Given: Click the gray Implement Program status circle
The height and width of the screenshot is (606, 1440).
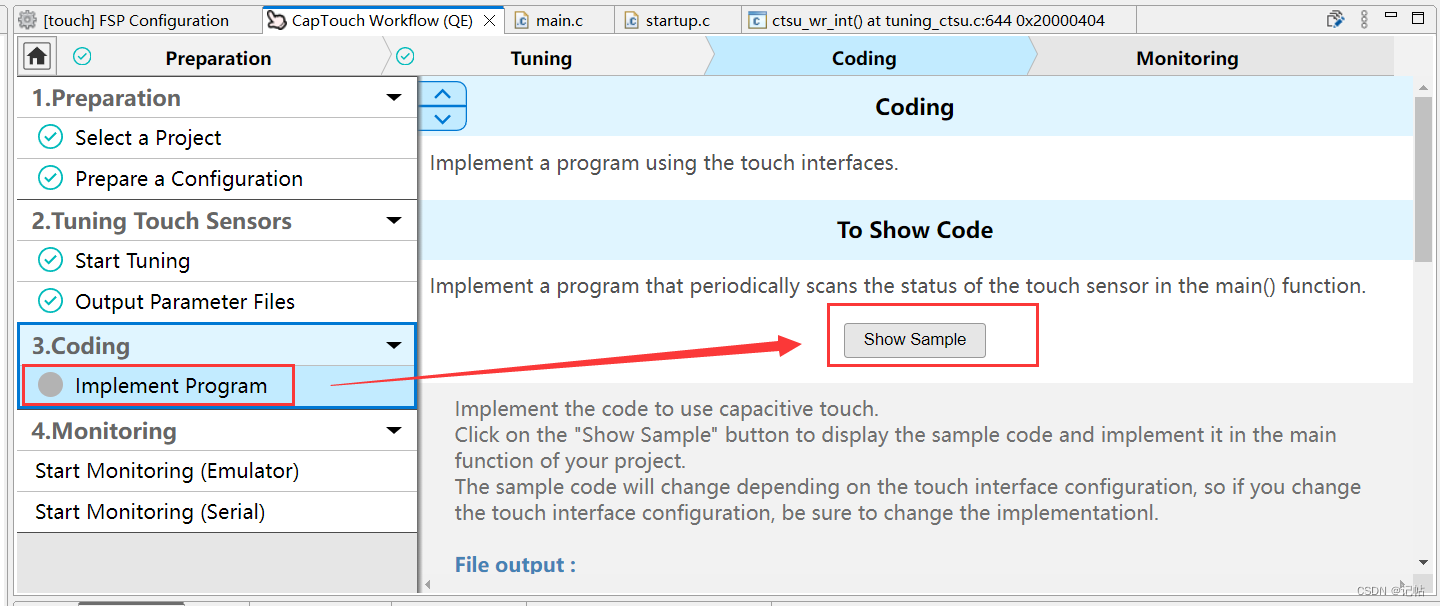Looking at the screenshot, I should tap(50, 385).
